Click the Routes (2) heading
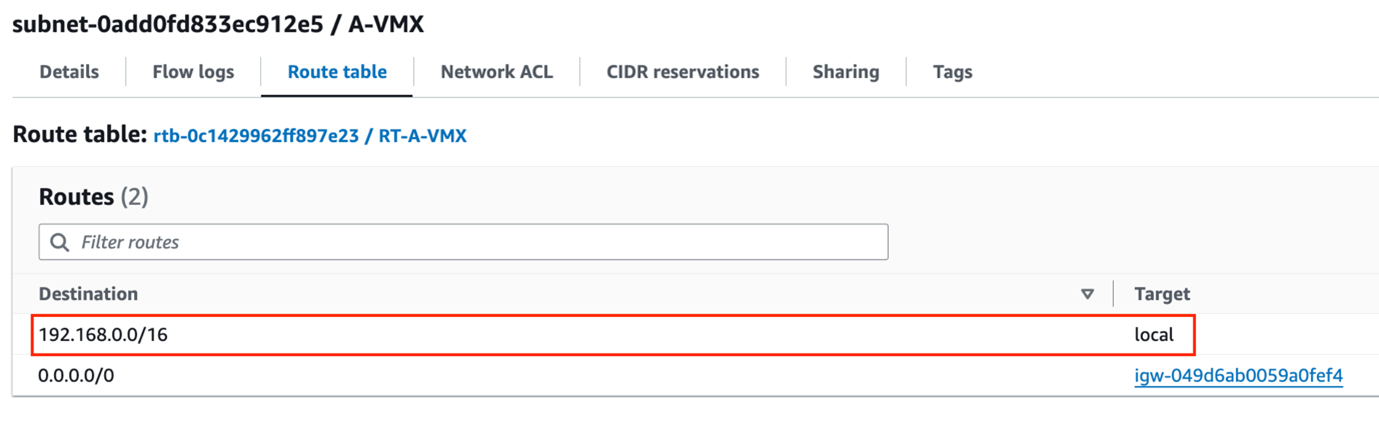This screenshot has height=427, width=1379. [93, 197]
